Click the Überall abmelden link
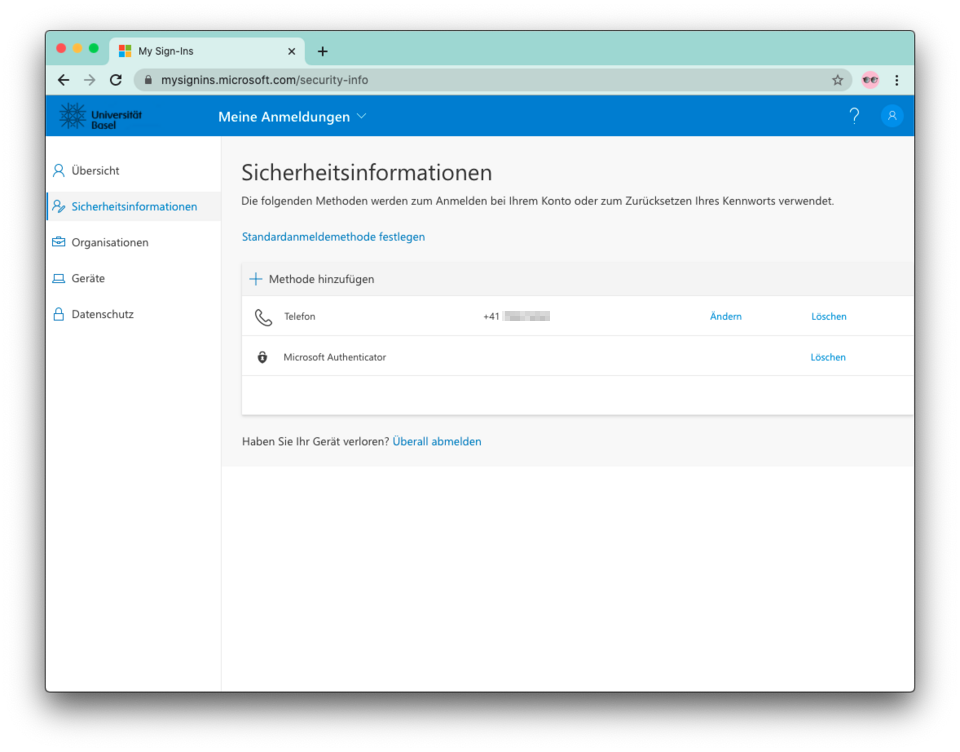This screenshot has width=960, height=752. pos(436,441)
